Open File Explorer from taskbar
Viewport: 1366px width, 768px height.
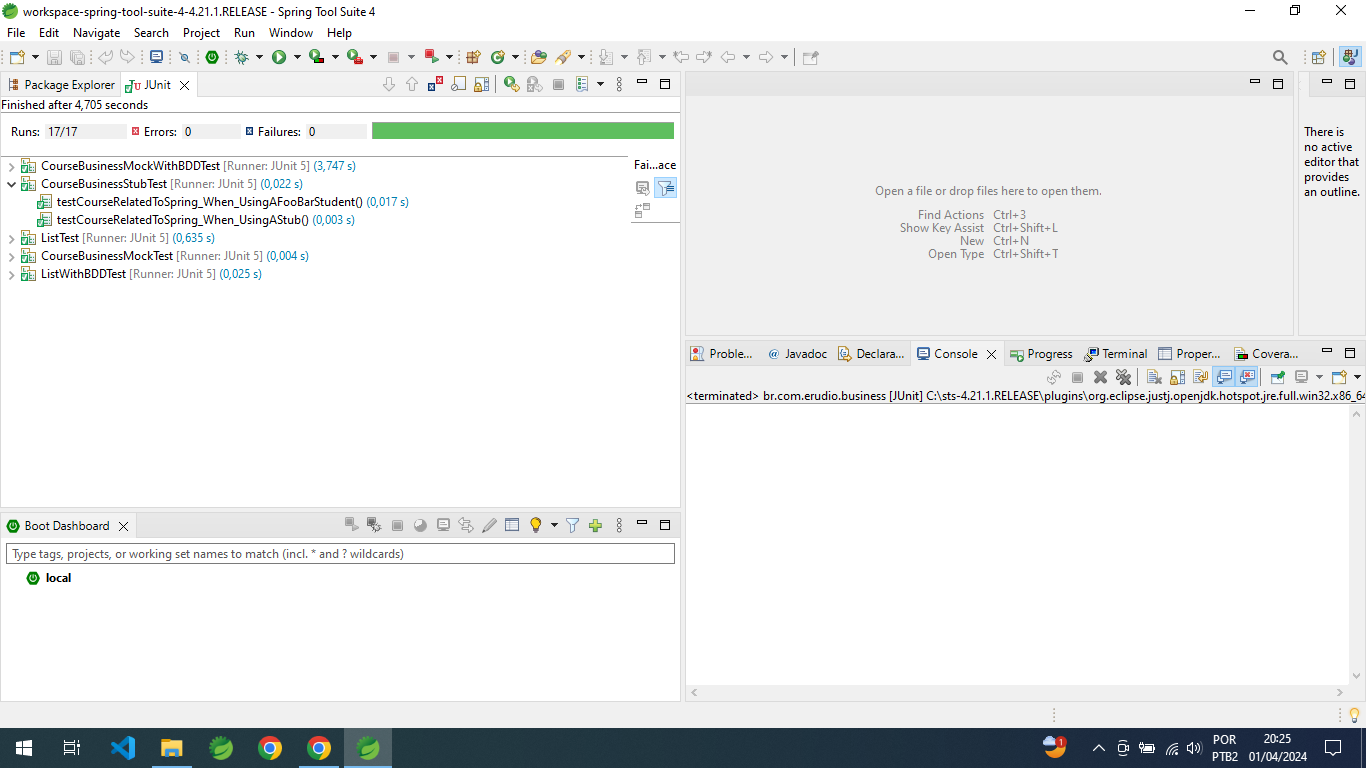tap(172, 748)
